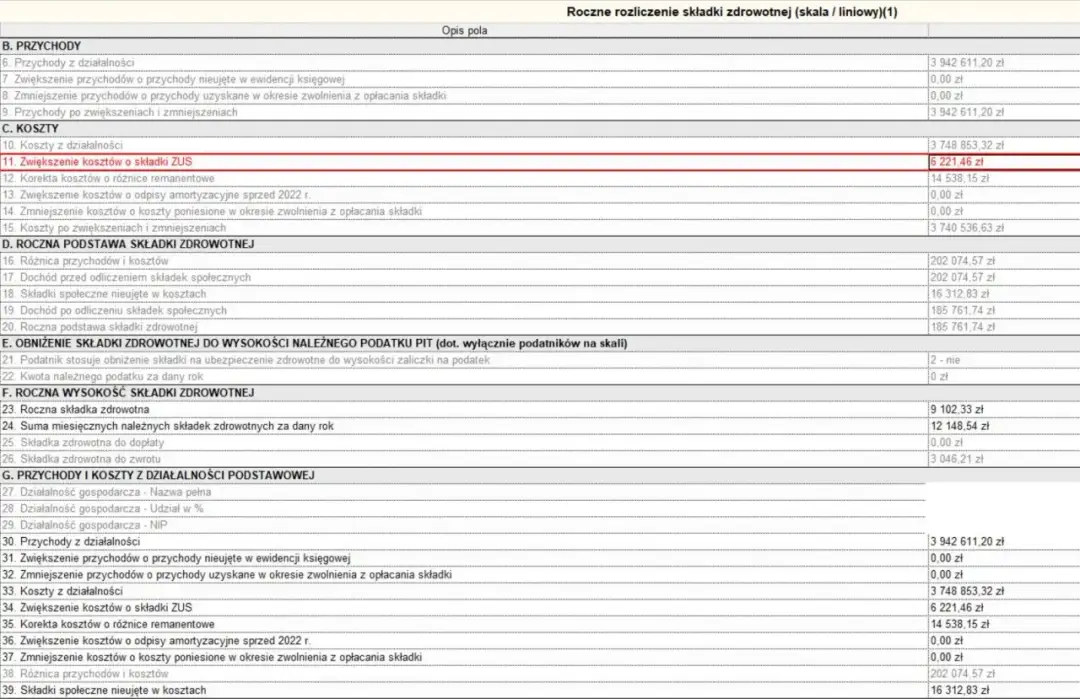Click value '3 942 611,20 zł' in row 30
The width and height of the screenshot is (1080, 699).
click(967, 542)
